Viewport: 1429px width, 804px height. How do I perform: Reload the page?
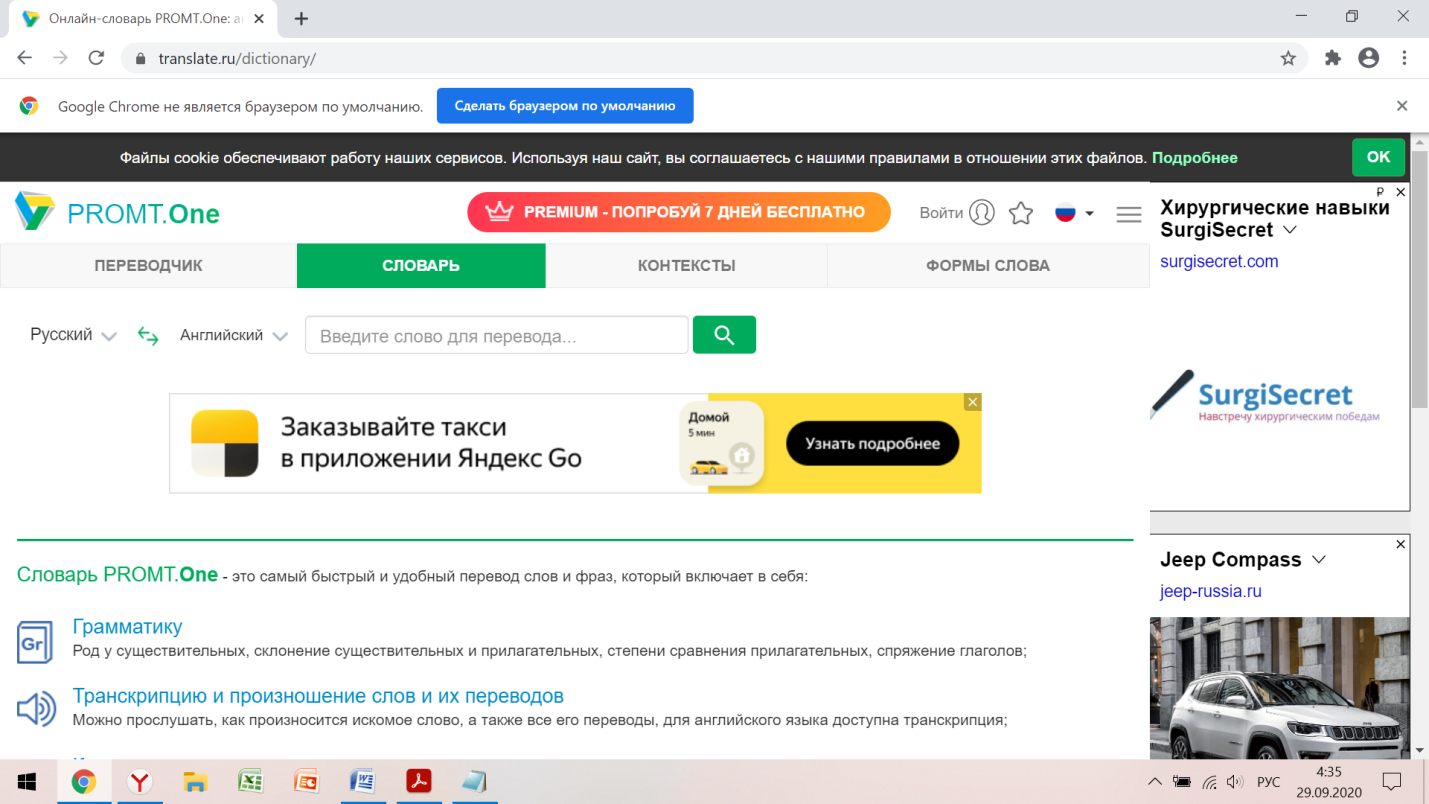(96, 58)
